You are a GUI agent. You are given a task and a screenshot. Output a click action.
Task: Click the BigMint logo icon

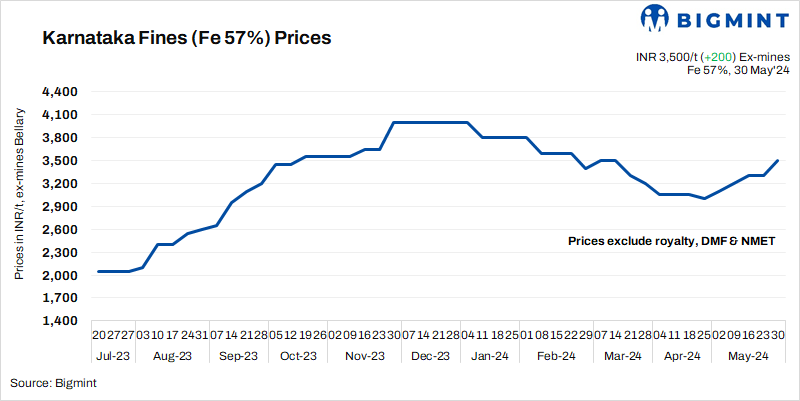pos(655,17)
